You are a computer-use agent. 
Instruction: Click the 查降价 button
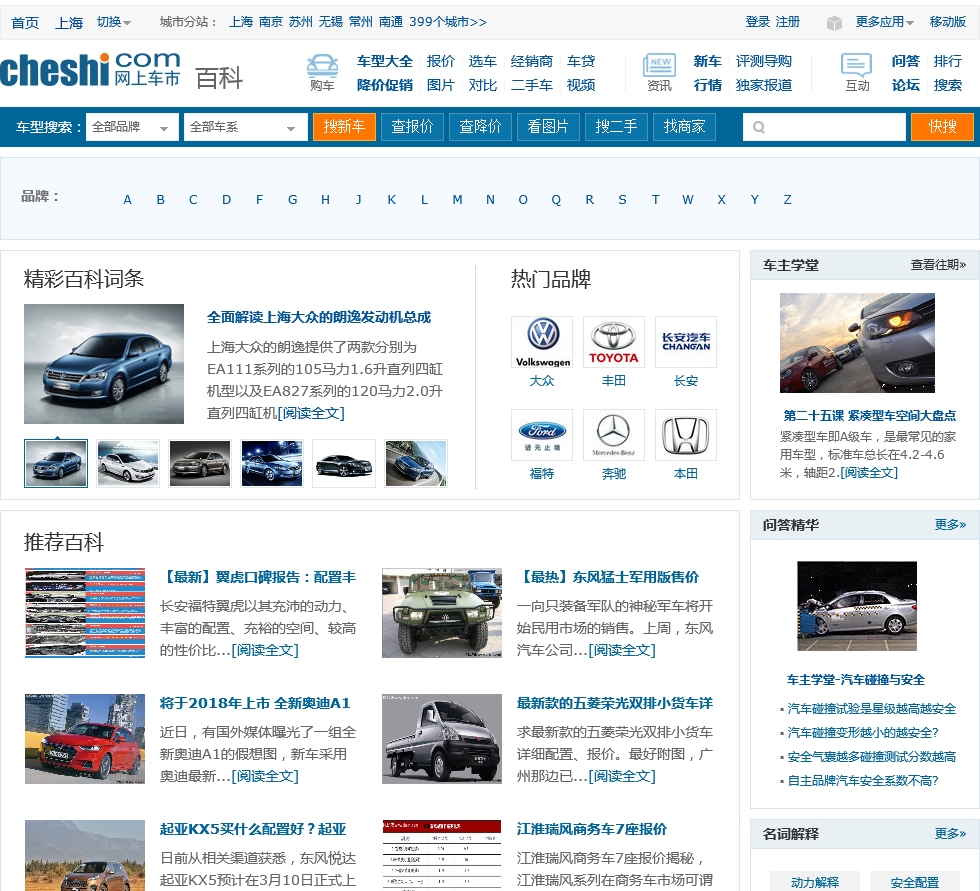tap(480, 127)
